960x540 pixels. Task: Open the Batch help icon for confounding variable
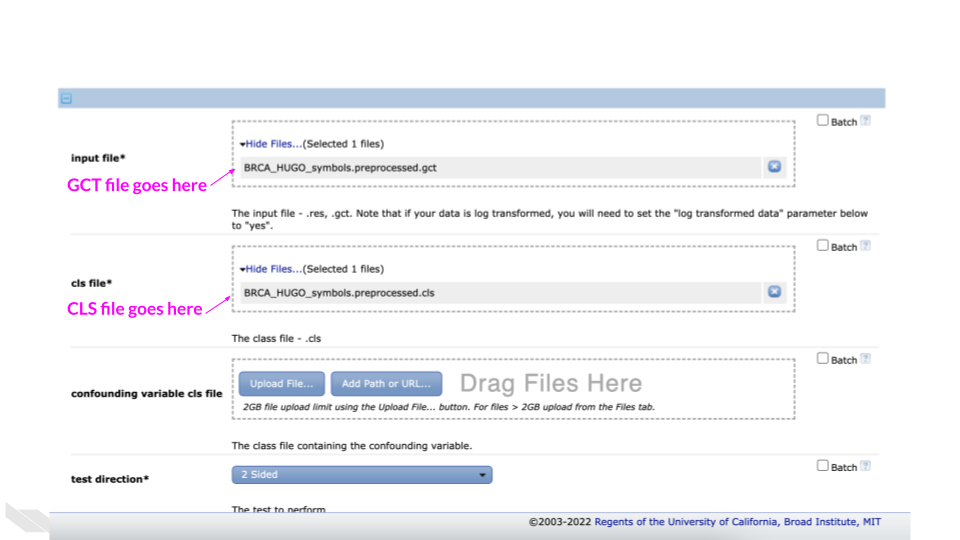865,359
